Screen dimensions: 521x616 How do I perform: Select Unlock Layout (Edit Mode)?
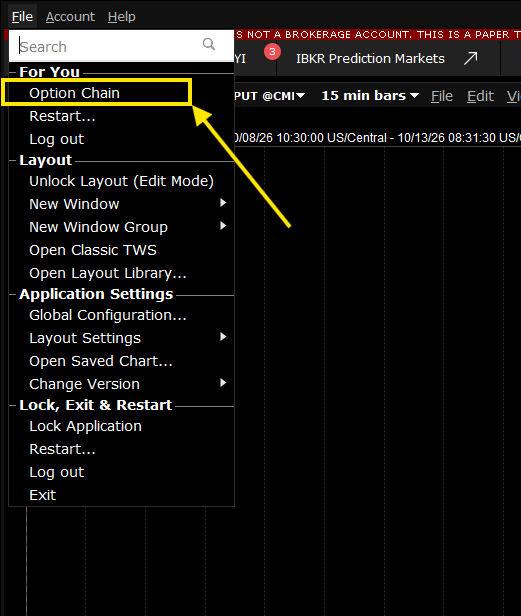tap(121, 181)
